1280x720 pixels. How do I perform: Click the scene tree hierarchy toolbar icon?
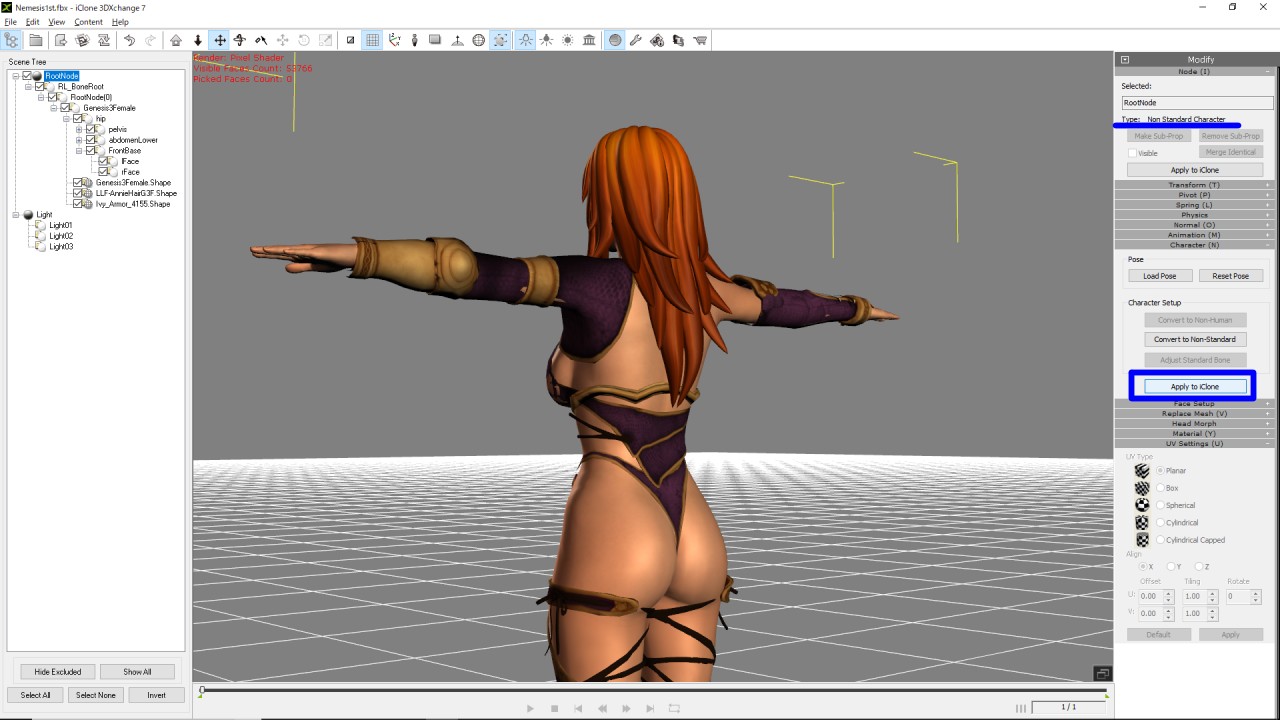click(12, 40)
